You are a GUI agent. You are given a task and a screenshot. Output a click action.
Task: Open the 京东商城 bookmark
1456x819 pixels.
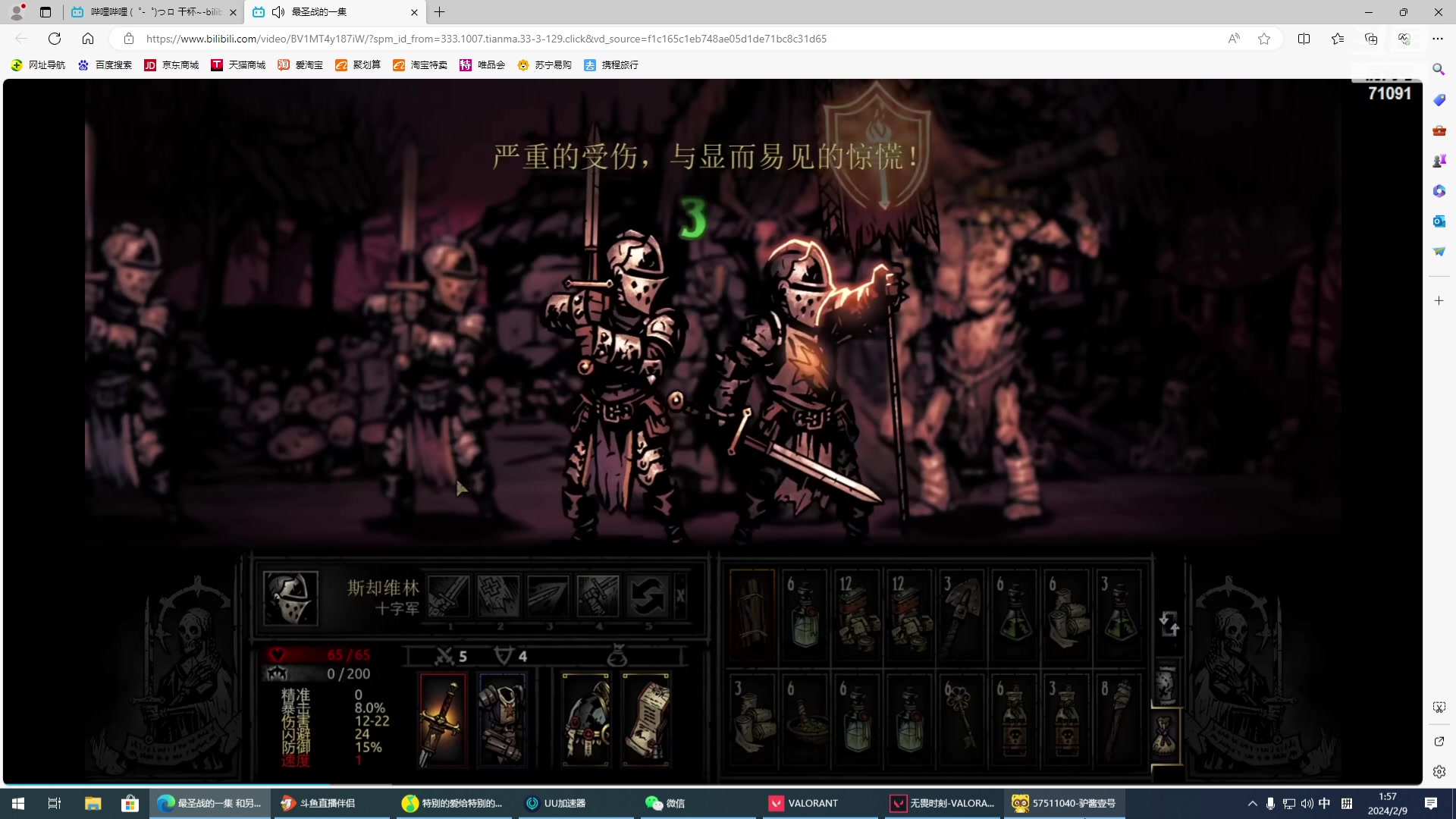[171, 65]
